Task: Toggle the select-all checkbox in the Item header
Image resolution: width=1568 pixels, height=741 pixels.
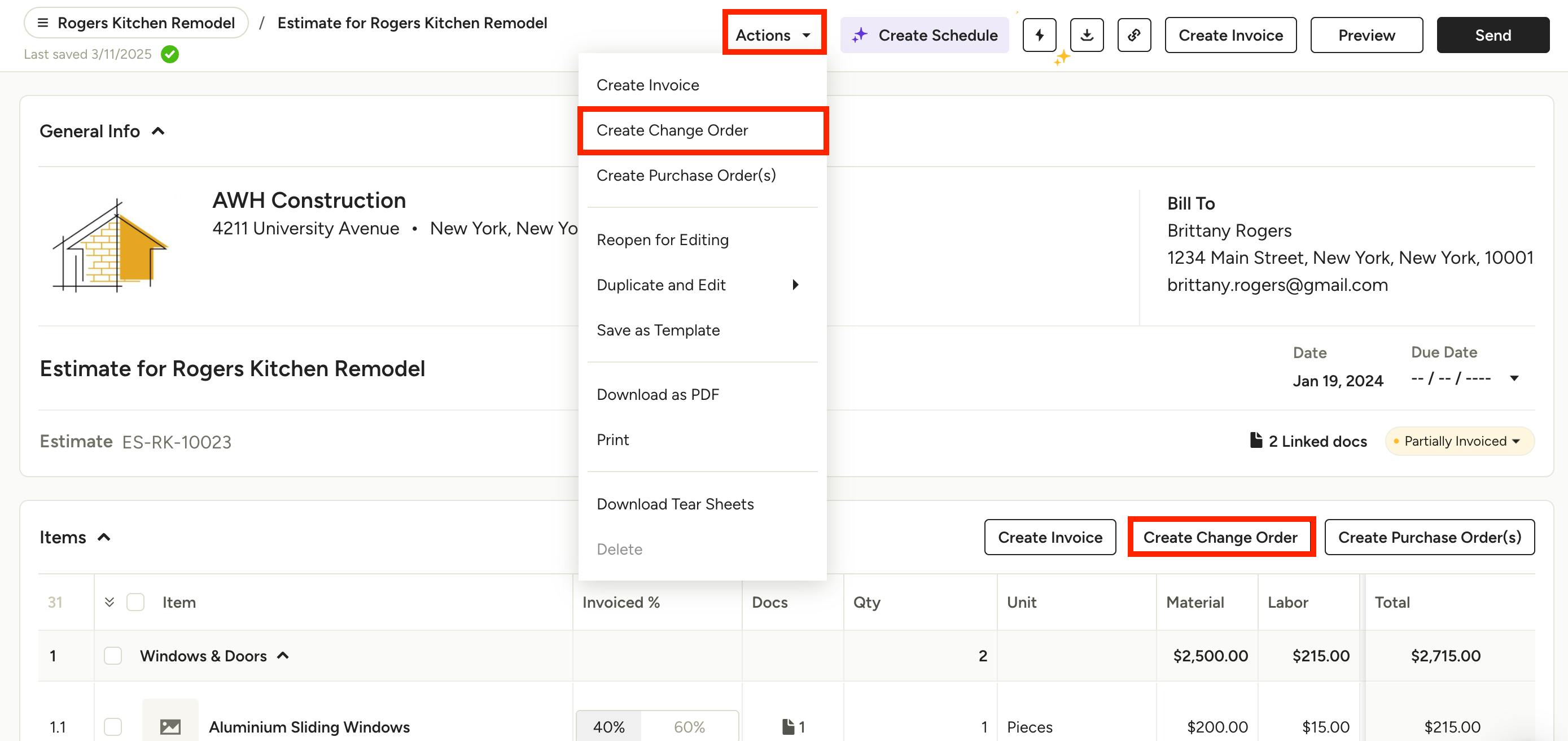Action: point(135,602)
